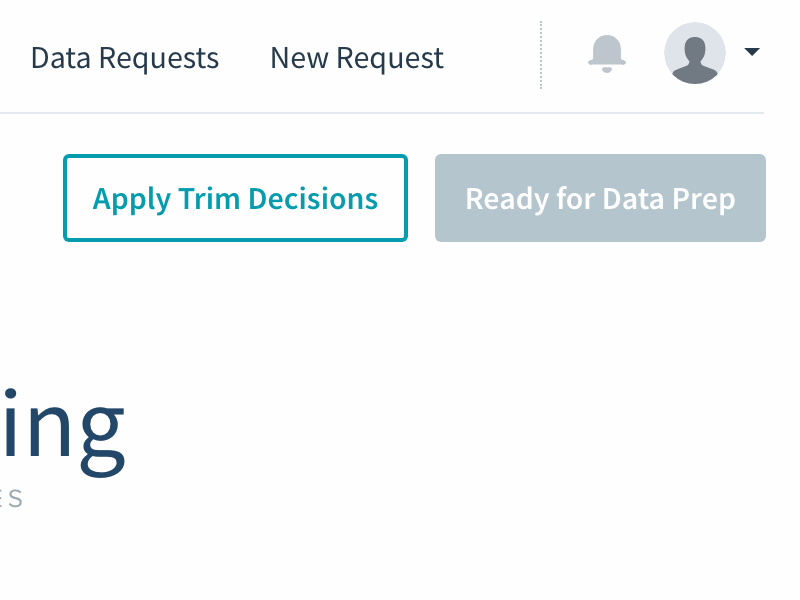Click the Data Requests navigation label
Viewport: 800px width, 600px height.
(x=125, y=58)
